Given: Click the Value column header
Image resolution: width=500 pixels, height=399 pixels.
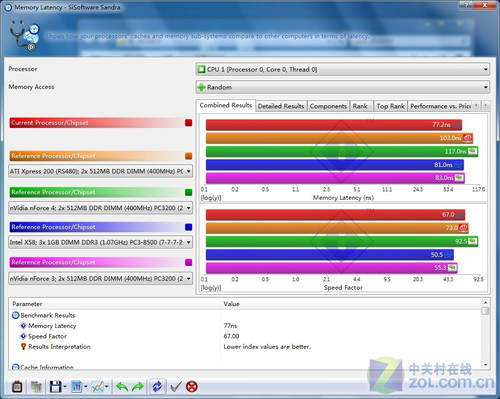Looking at the screenshot, I should coord(351,304).
